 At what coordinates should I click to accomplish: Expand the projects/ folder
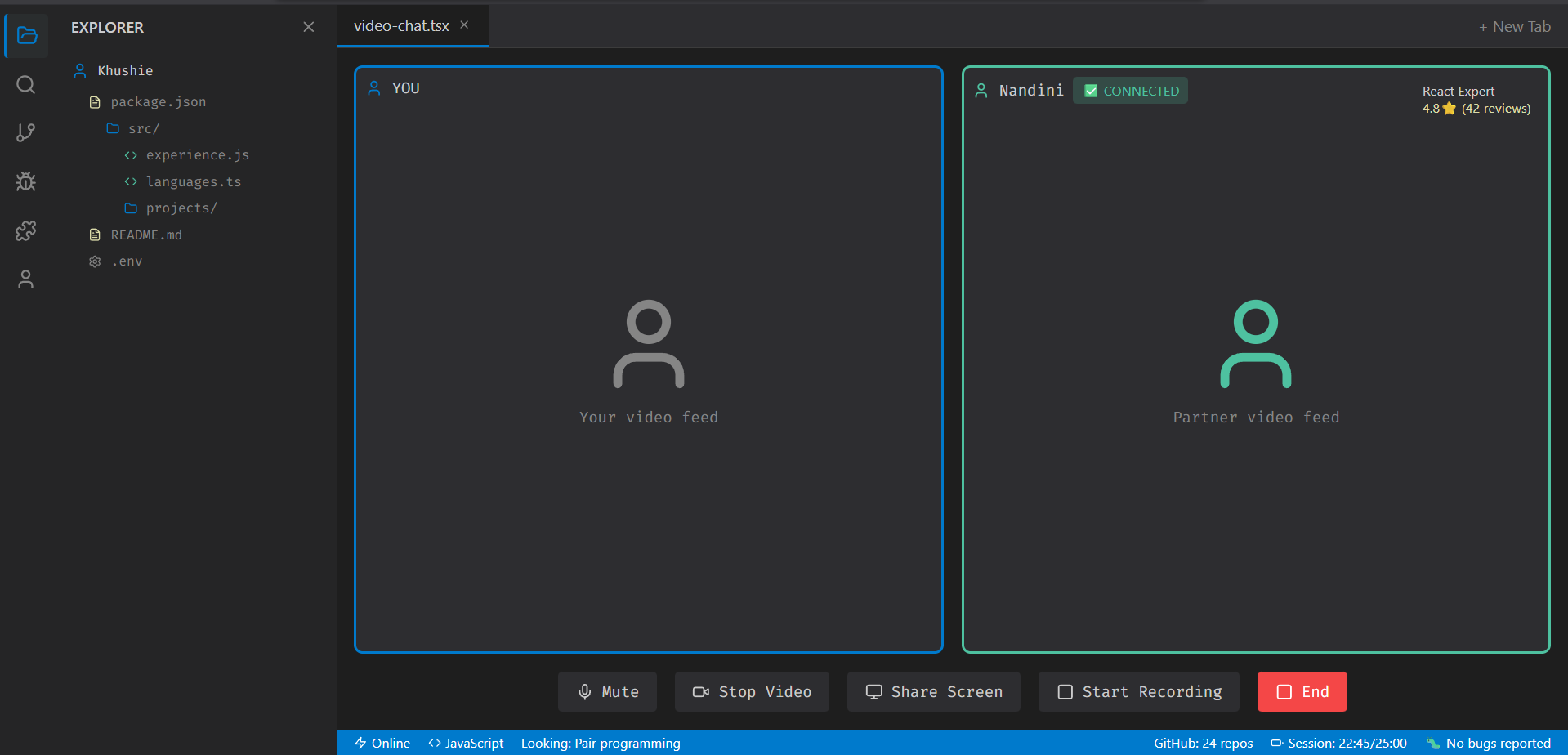181,208
